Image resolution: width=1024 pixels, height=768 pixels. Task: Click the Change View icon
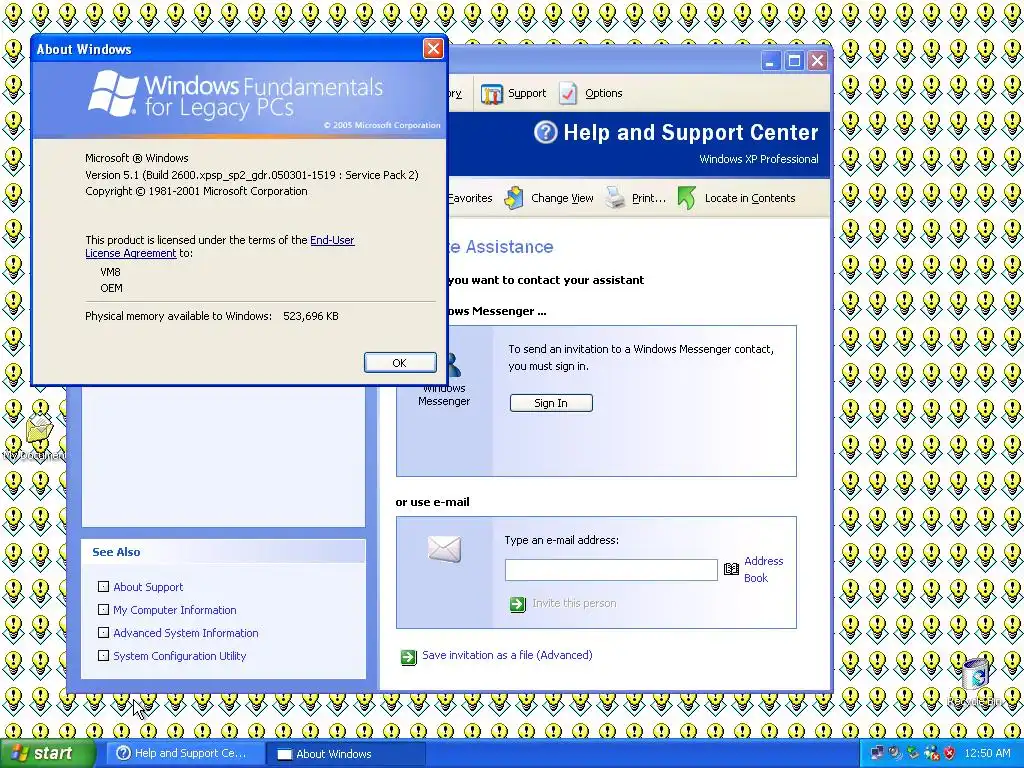(514, 198)
